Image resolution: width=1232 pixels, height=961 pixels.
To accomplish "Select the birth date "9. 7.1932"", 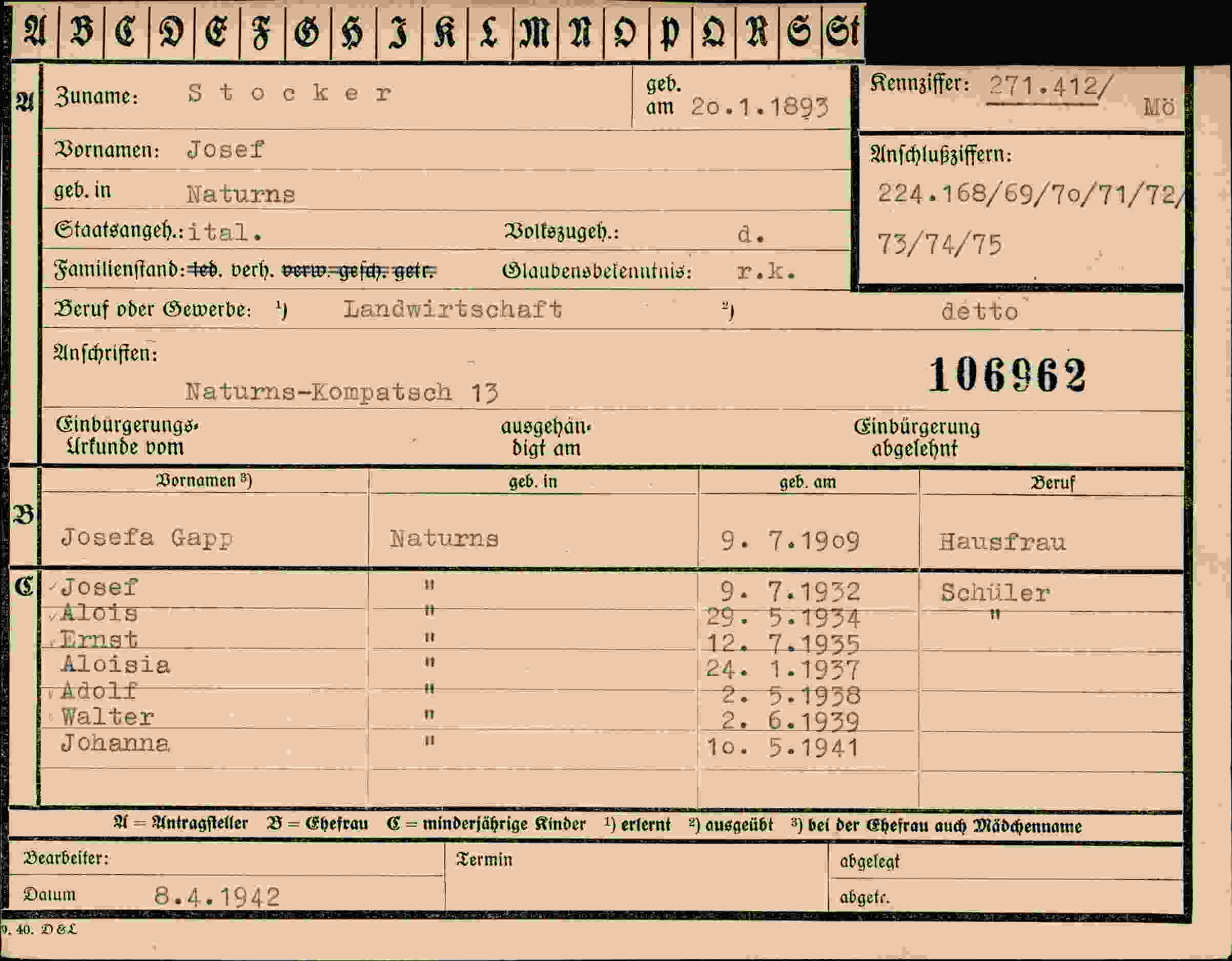I will 790,592.
